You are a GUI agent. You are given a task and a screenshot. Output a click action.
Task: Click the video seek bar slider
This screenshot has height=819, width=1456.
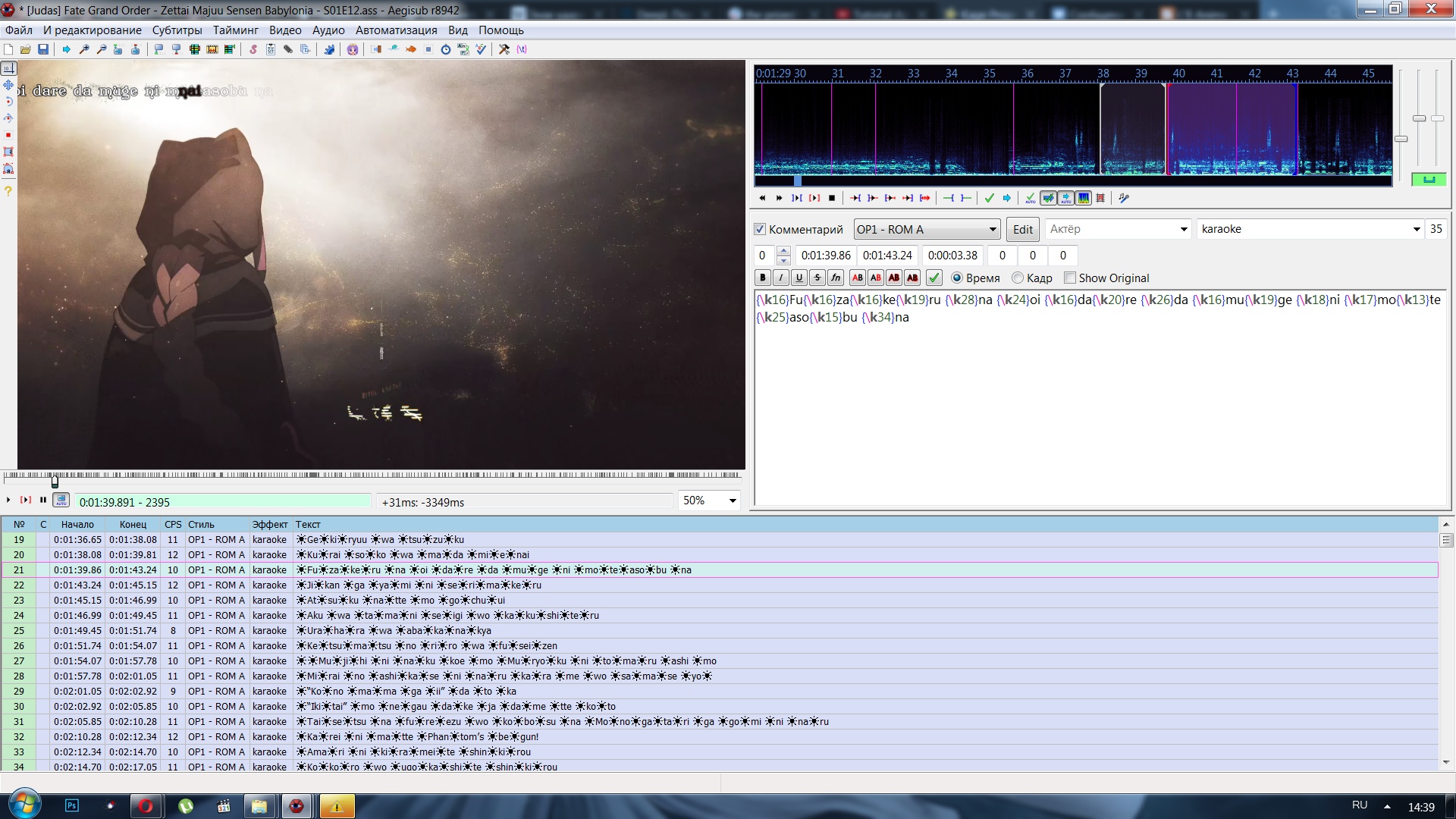click(x=55, y=480)
